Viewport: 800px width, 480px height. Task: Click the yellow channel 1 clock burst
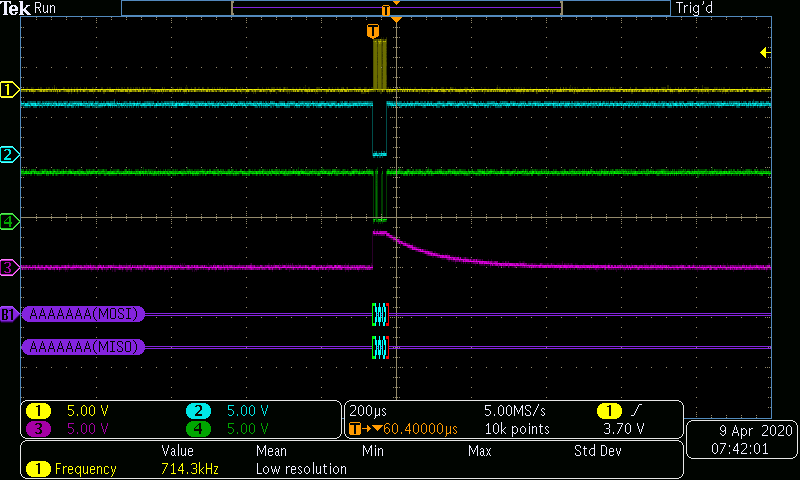[380, 64]
